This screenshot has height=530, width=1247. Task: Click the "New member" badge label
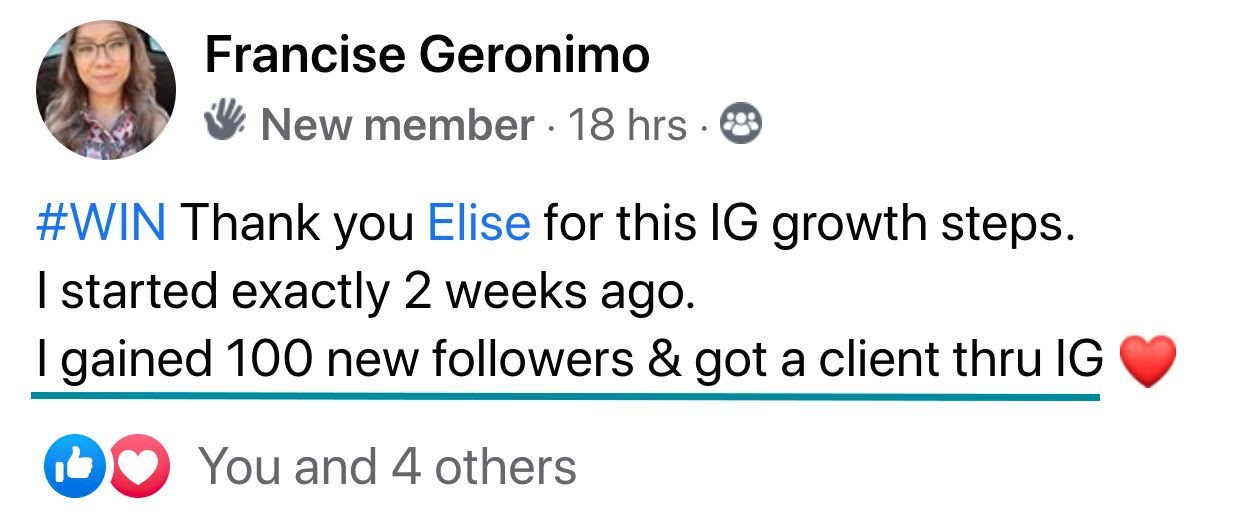pyautogui.click(x=398, y=125)
